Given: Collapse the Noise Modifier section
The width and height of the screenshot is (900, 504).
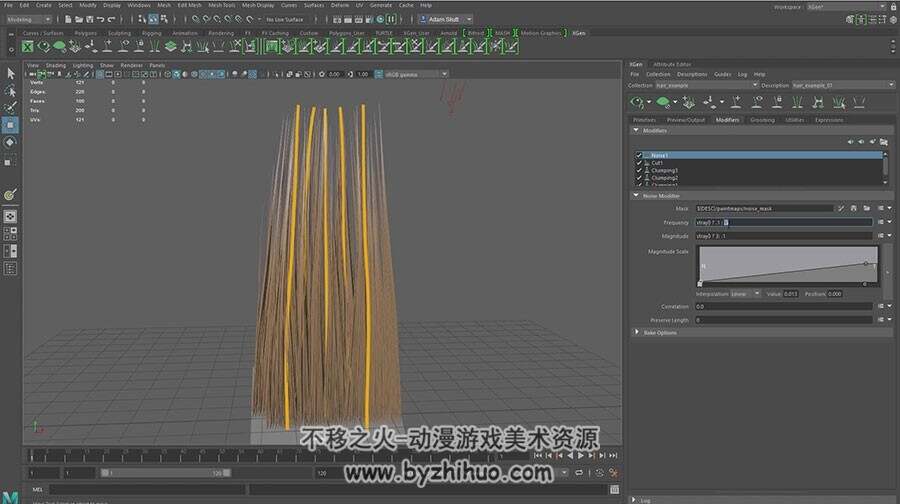Looking at the screenshot, I should pyautogui.click(x=636, y=196).
